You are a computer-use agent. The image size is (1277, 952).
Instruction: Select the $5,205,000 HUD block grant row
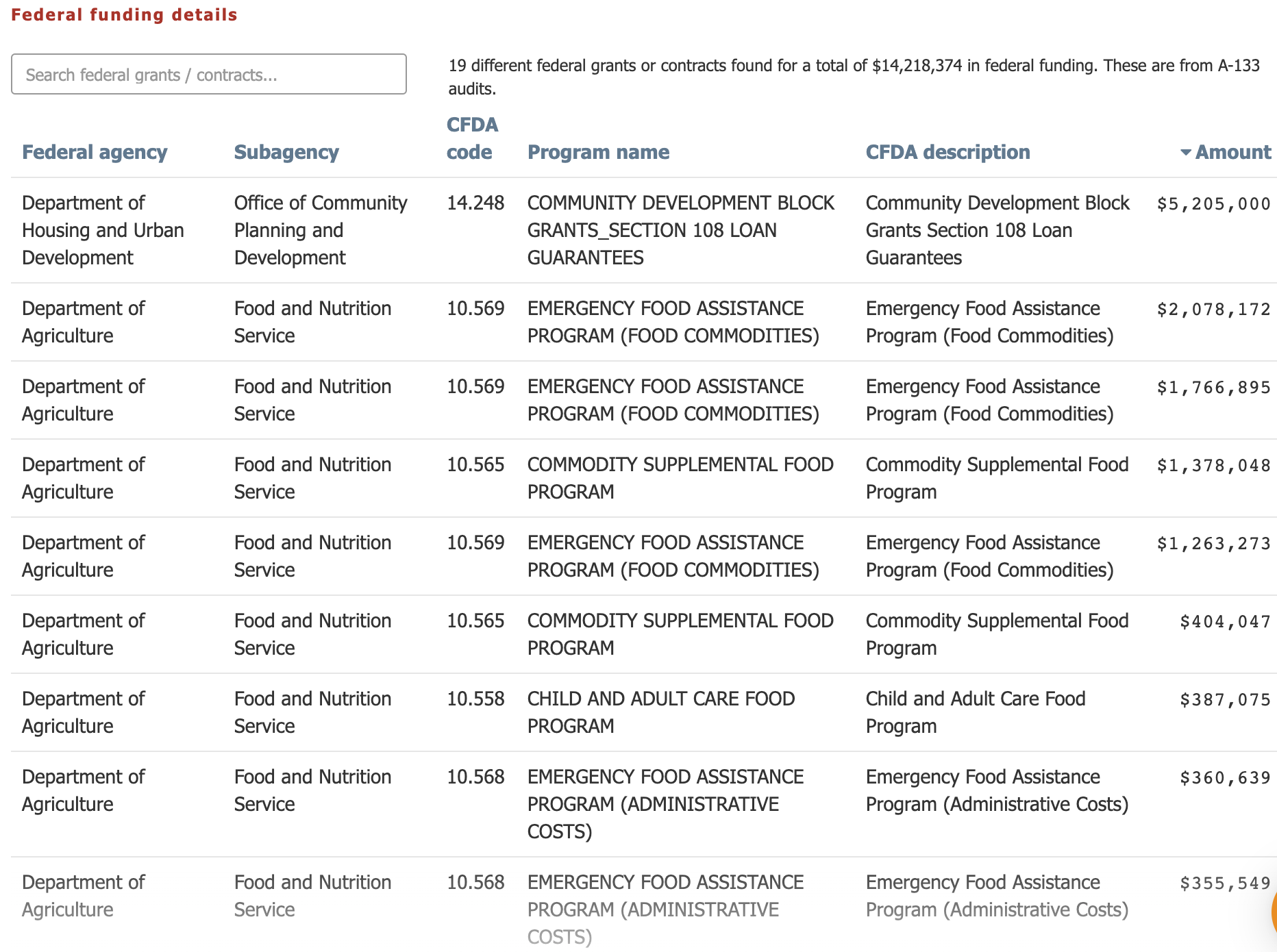637,230
